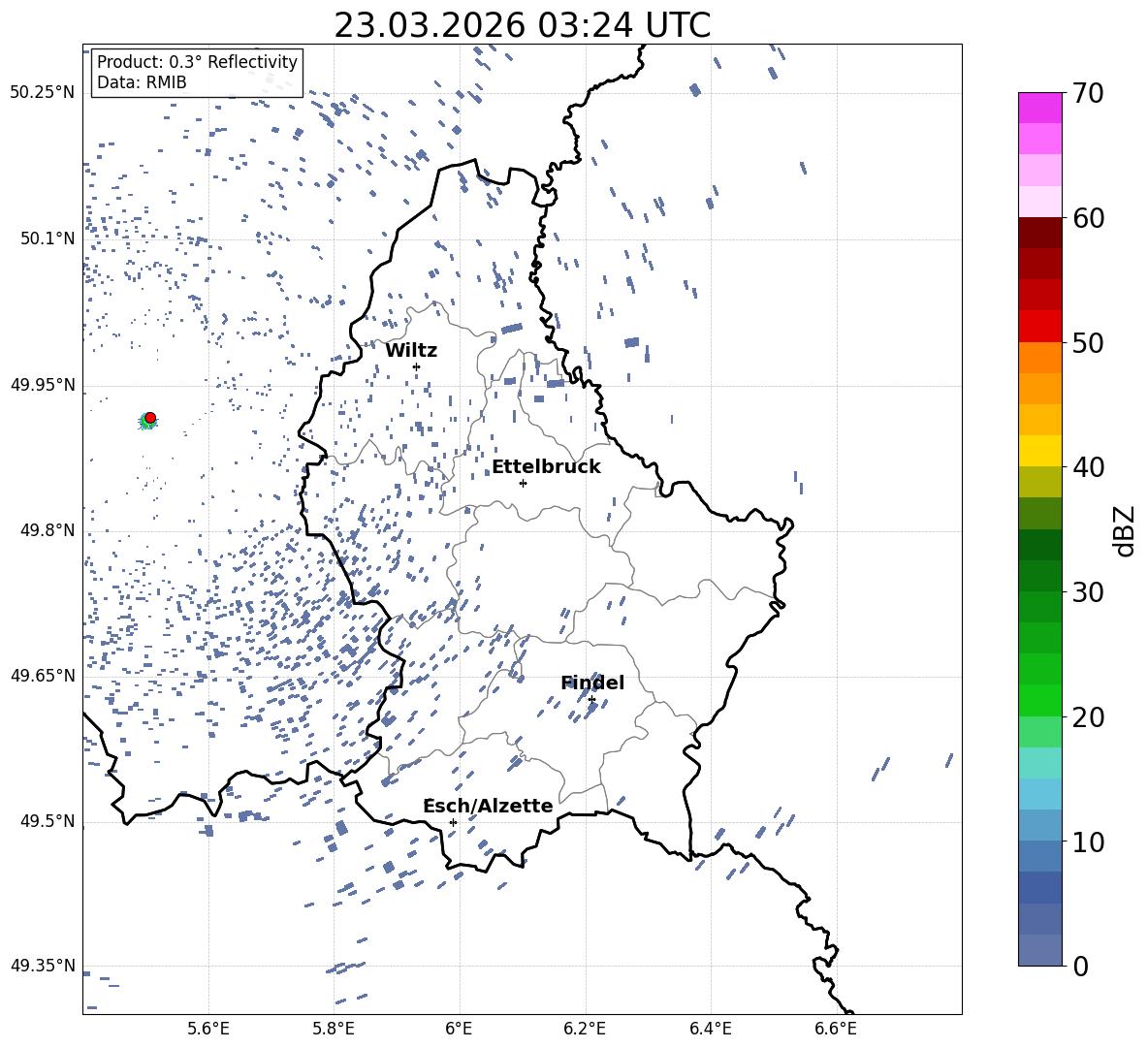This screenshot has height=1048, width=1148.
Task: Click the Esch/Alzette station cross marker
Action: [x=453, y=822]
